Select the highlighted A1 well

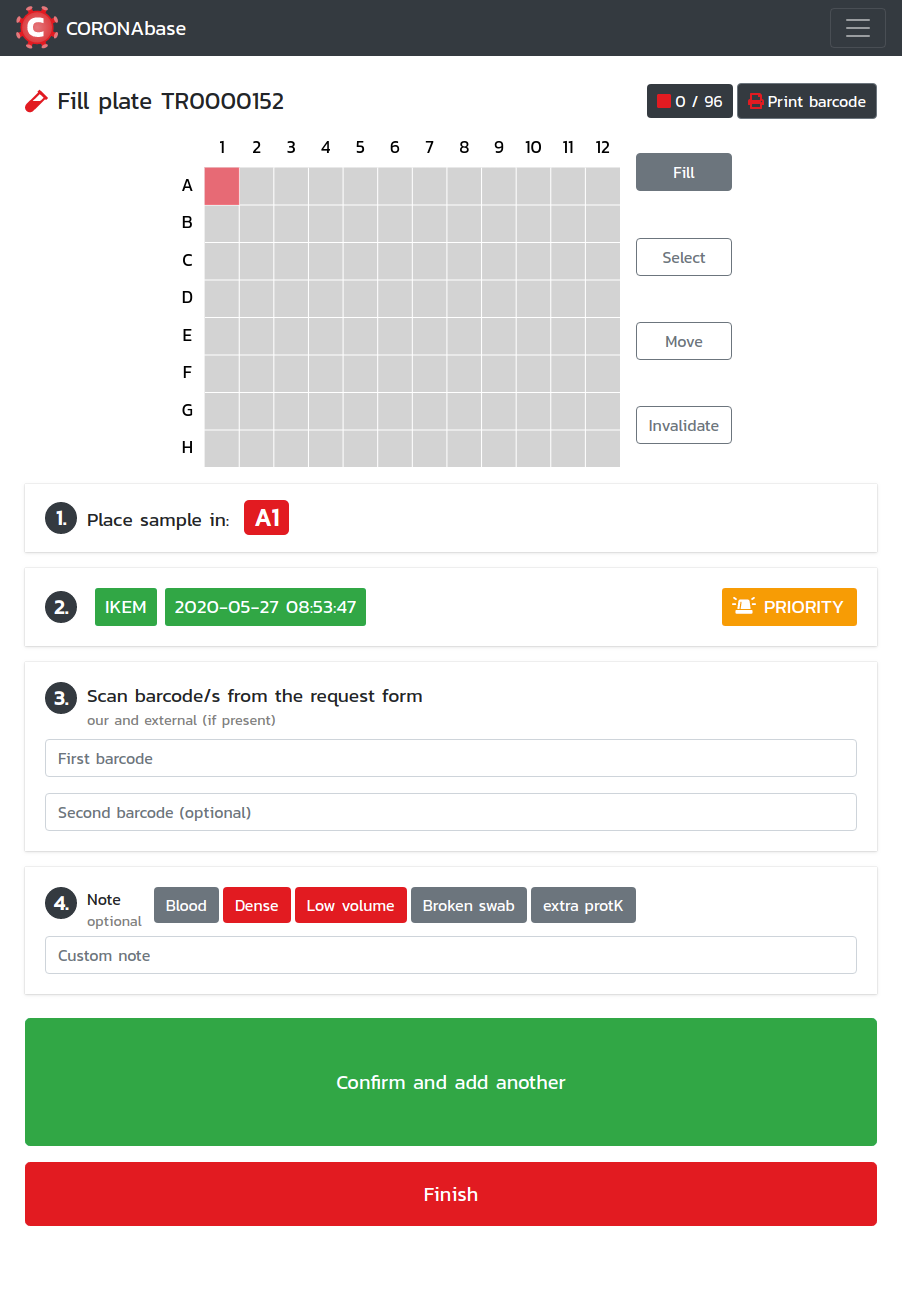pos(222,186)
